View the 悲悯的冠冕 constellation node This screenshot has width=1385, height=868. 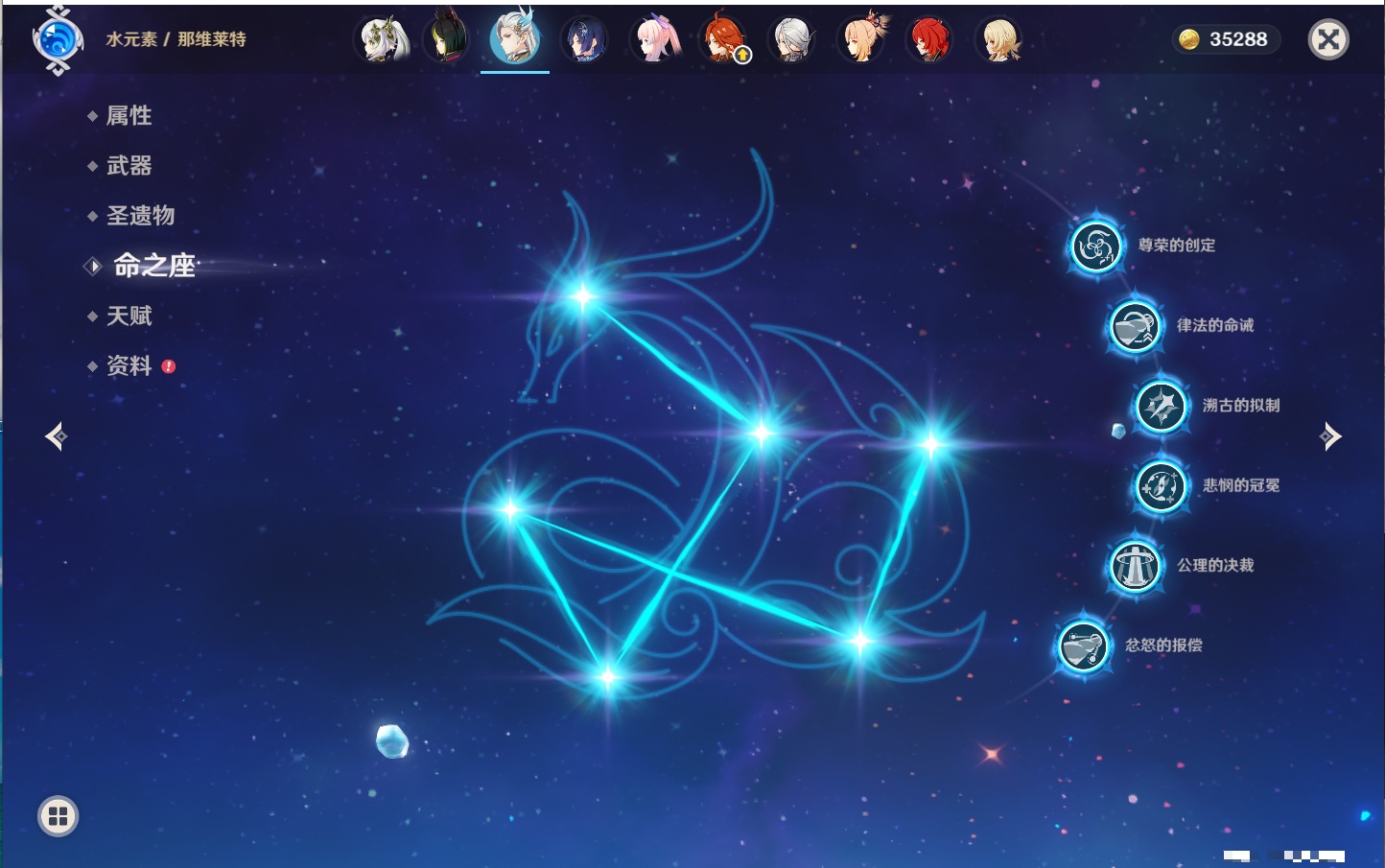click(1161, 486)
